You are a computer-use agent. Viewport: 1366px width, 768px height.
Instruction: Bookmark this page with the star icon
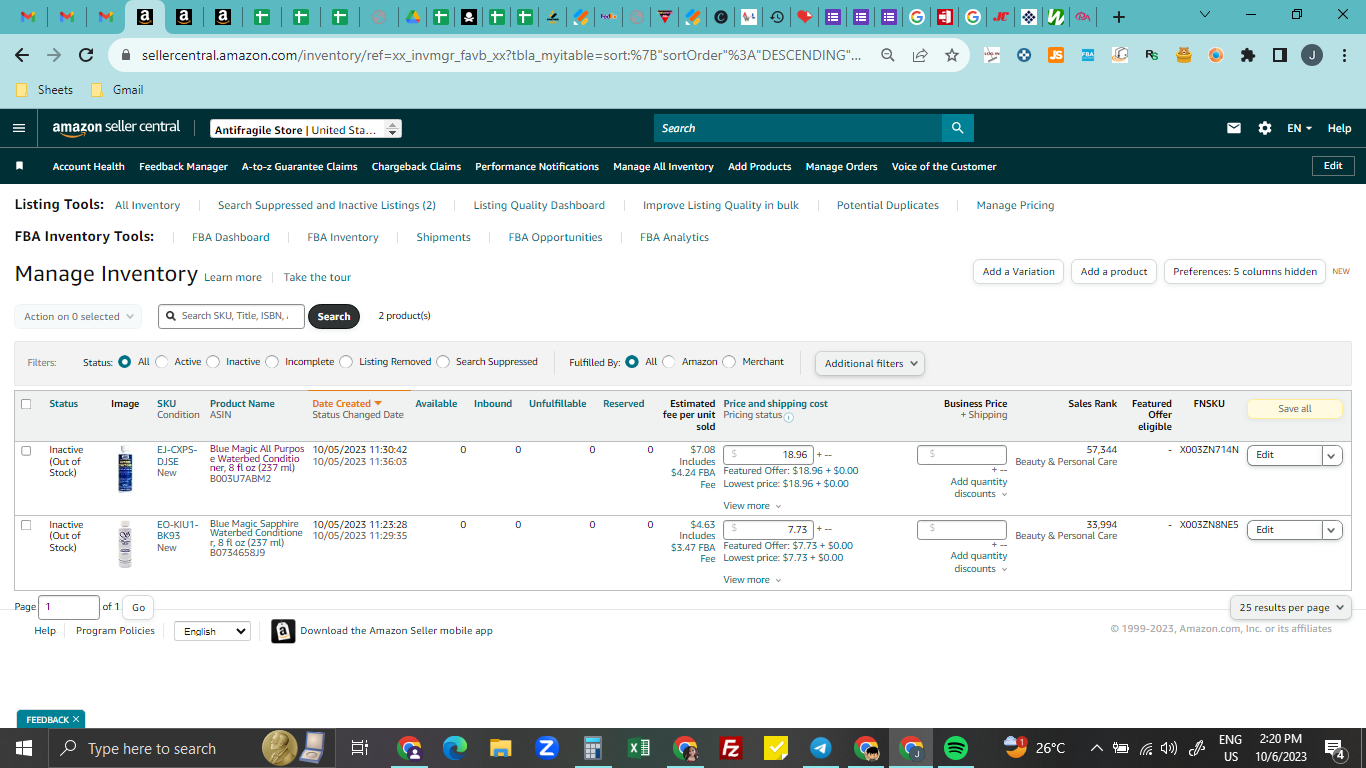952,56
